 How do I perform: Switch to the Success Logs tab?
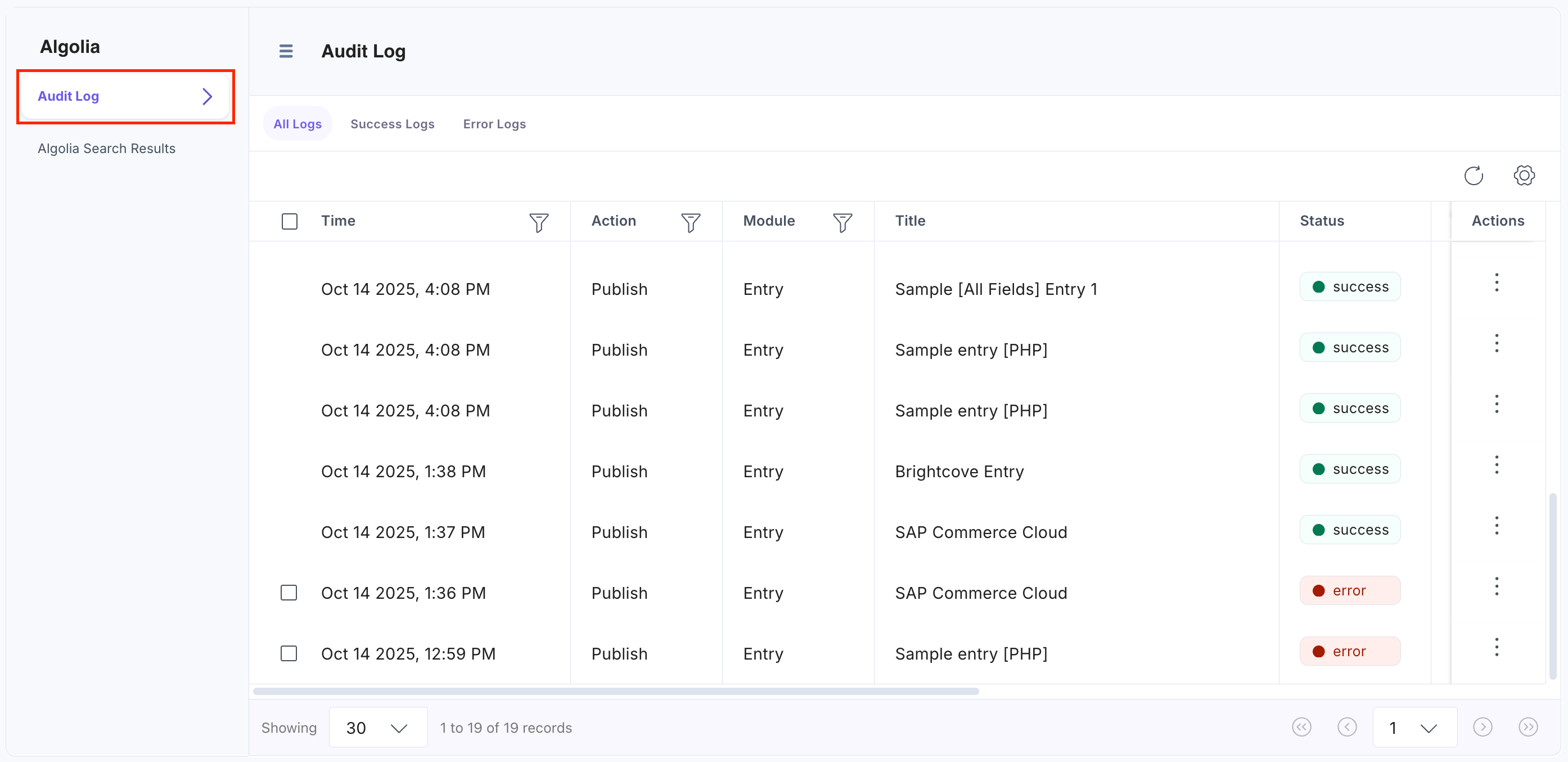coord(392,124)
